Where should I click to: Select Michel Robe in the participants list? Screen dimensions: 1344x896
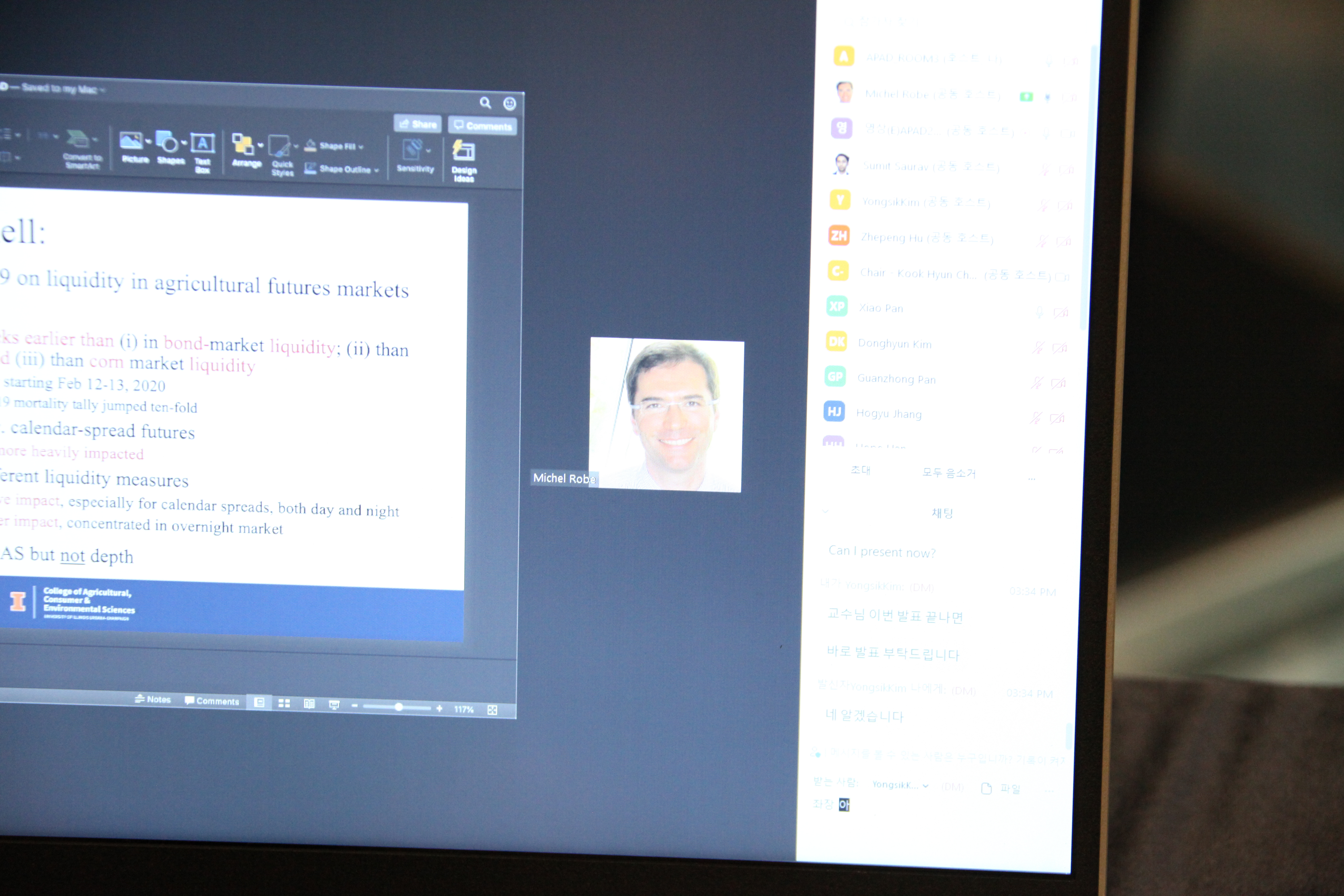(x=954, y=94)
